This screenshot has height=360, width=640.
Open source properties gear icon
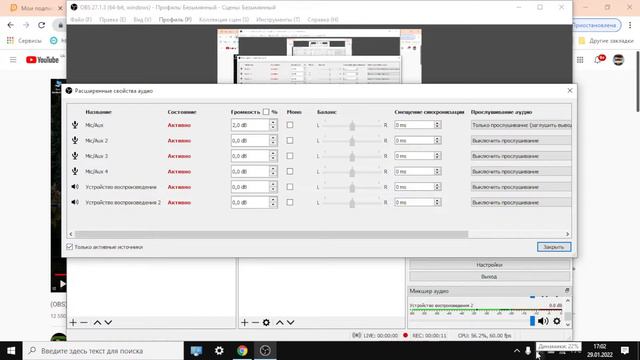266,322
